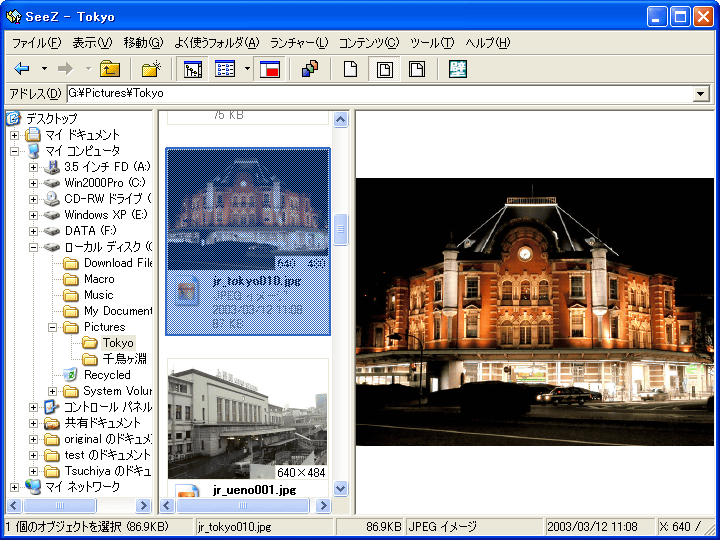Click in the address path field
This screenshot has width=720, height=540.
point(380,94)
